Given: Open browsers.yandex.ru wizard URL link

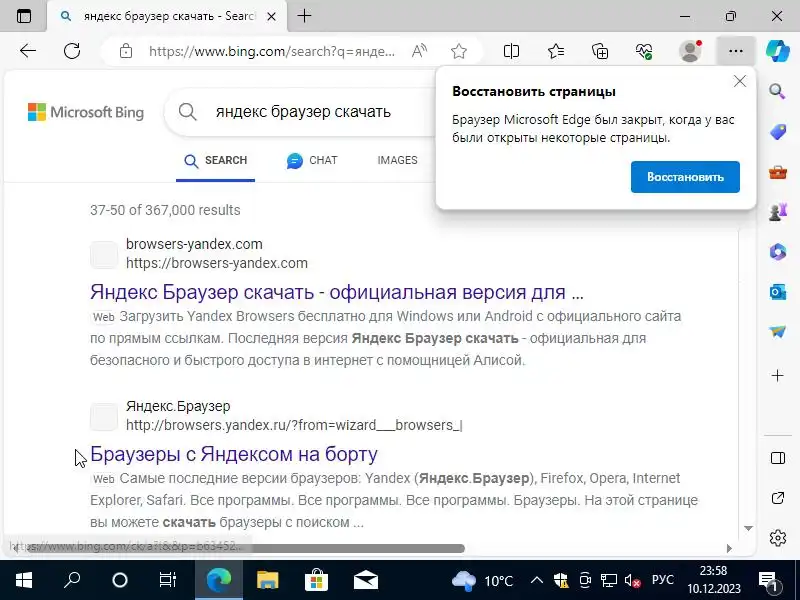Looking at the screenshot, I should point(294,425).
